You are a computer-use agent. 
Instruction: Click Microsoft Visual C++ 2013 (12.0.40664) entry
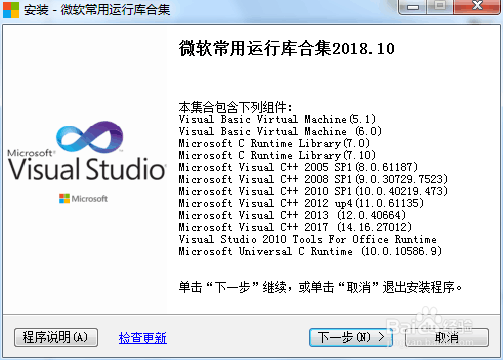(292, 215)
